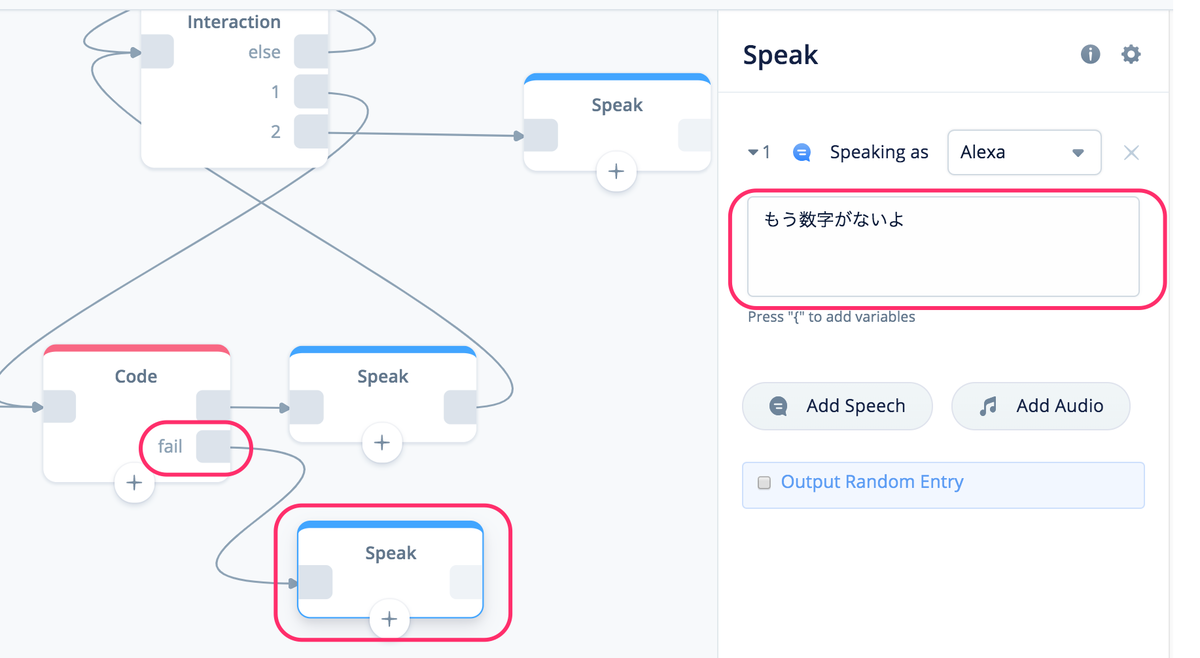
Task: Click the Code block's fail output port
Action: pyautogui.click(x=213, y=446)
